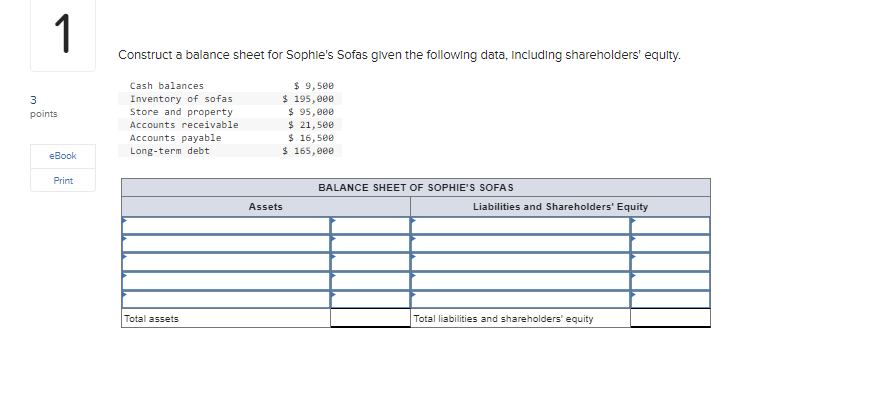
Task: Click total liabilities and equity amount field
Action: (x=670, y=318)
